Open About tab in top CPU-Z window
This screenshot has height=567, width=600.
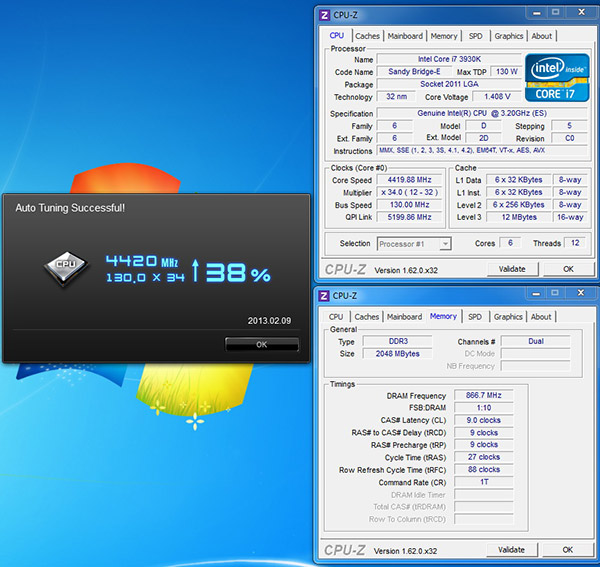[542, 36]
